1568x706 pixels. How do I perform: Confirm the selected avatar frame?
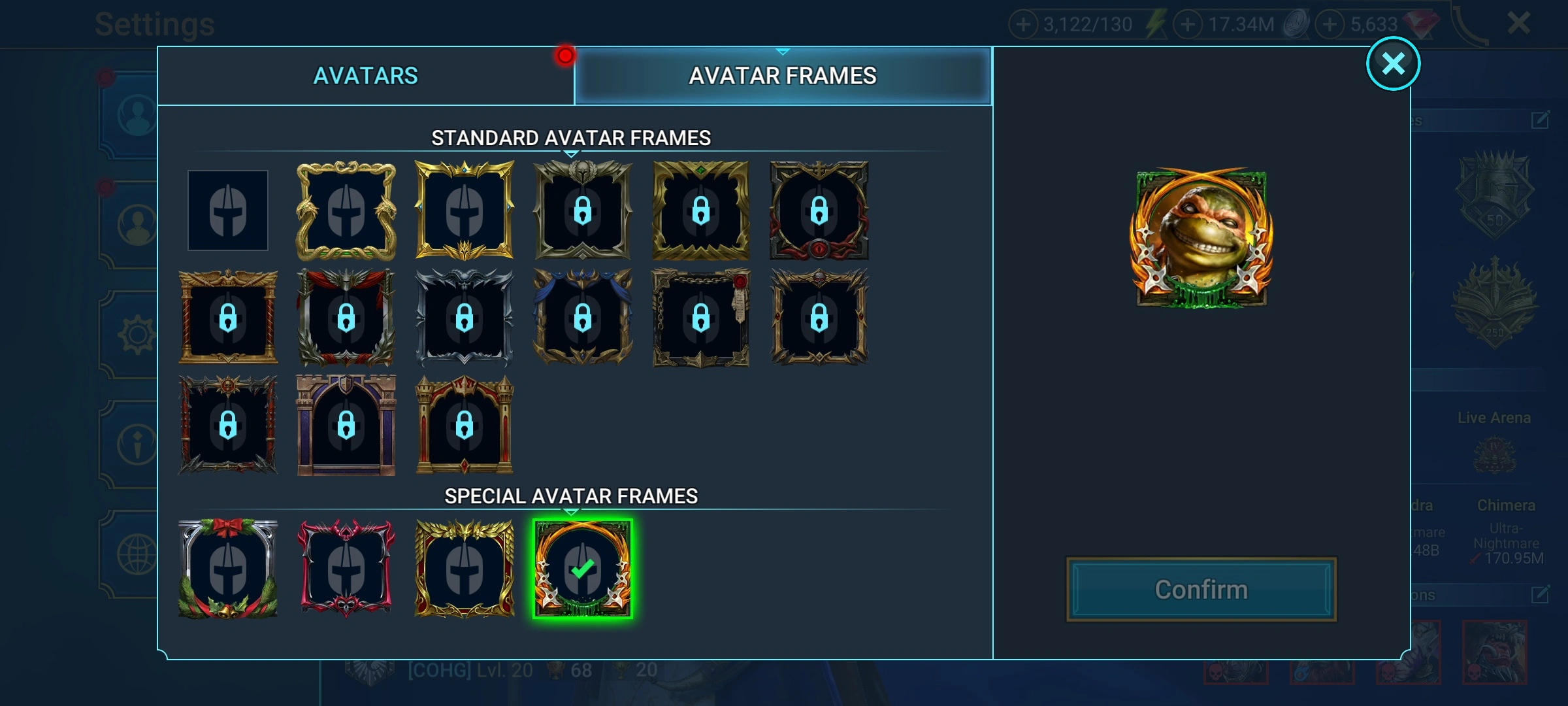[x=1201, y=590]
